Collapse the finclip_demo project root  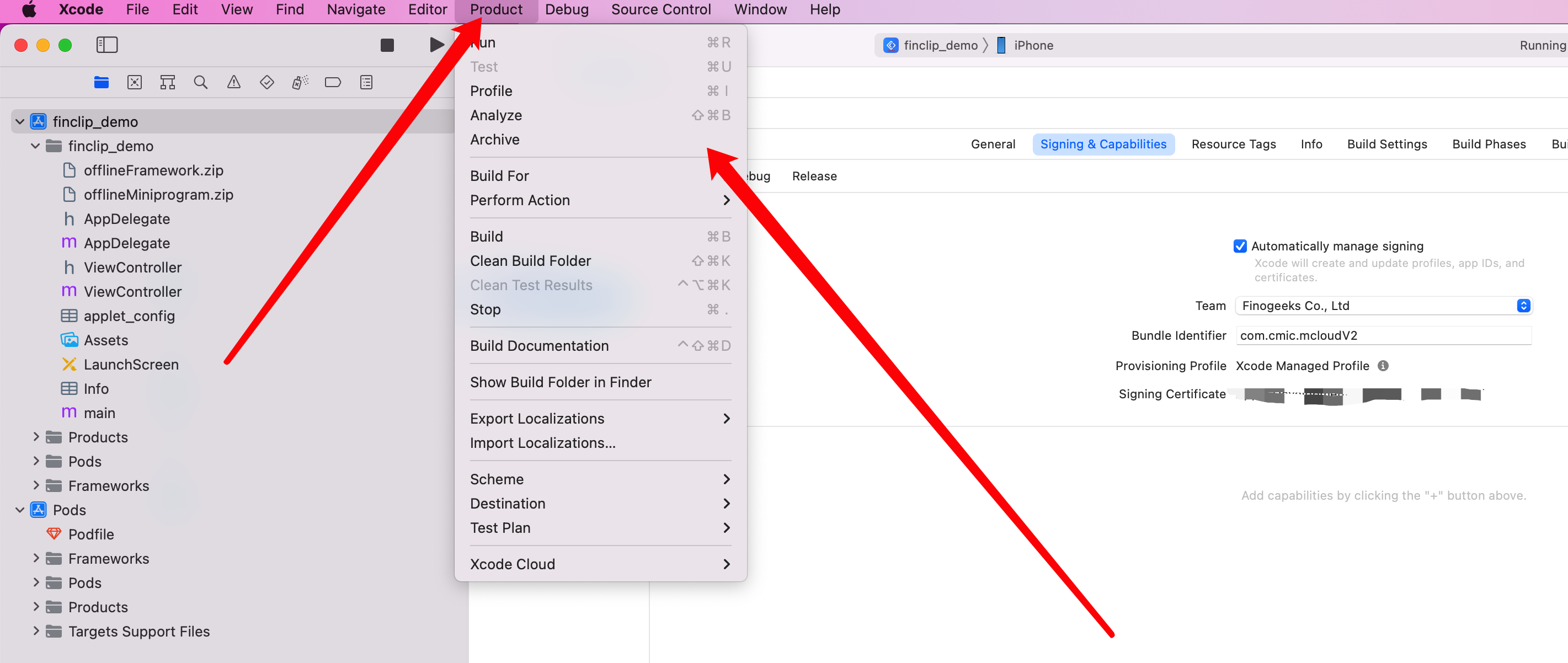pos(19,122)
